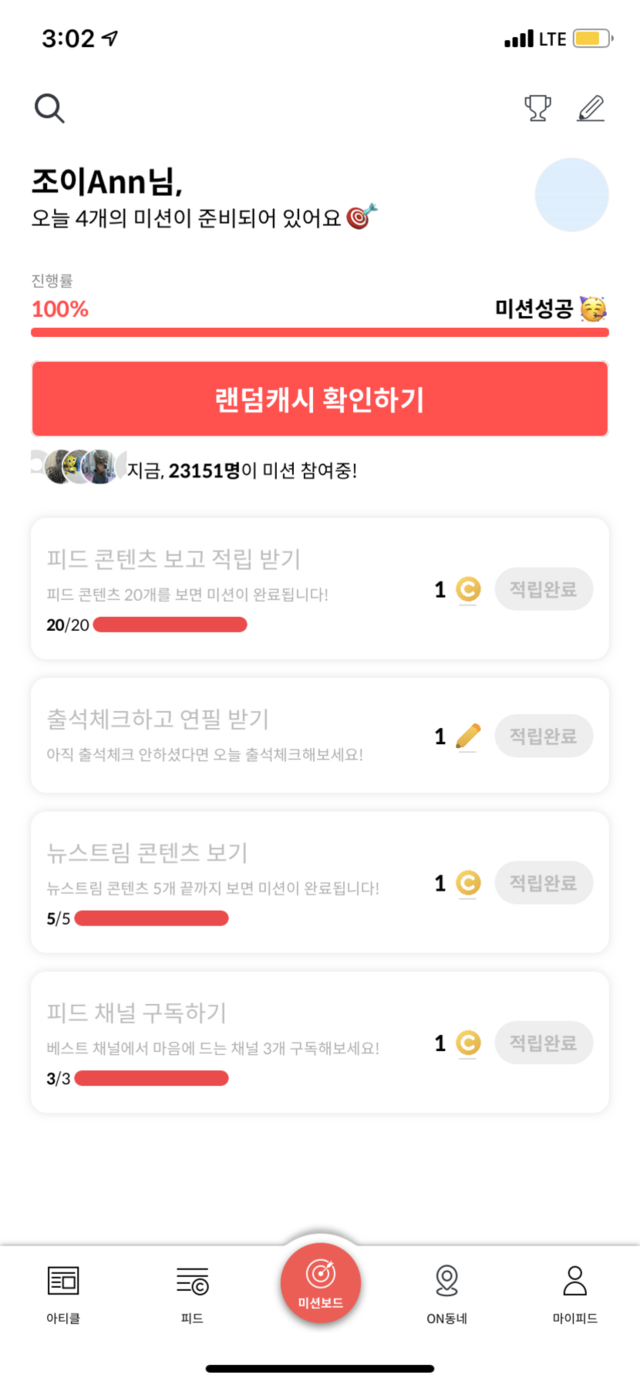Switch to the 아티클 tab
Viewport: 640px width, 1385px height.
click(63, 1294)
